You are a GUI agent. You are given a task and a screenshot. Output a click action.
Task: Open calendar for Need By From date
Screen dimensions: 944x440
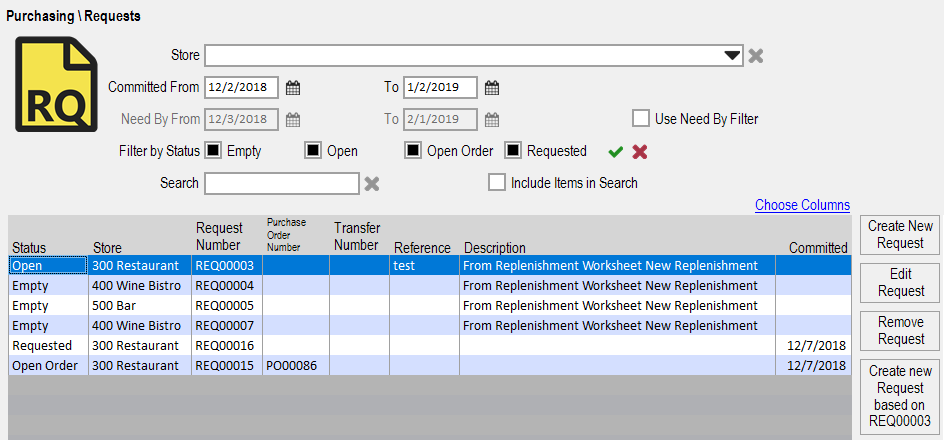(x=293, y=119)
